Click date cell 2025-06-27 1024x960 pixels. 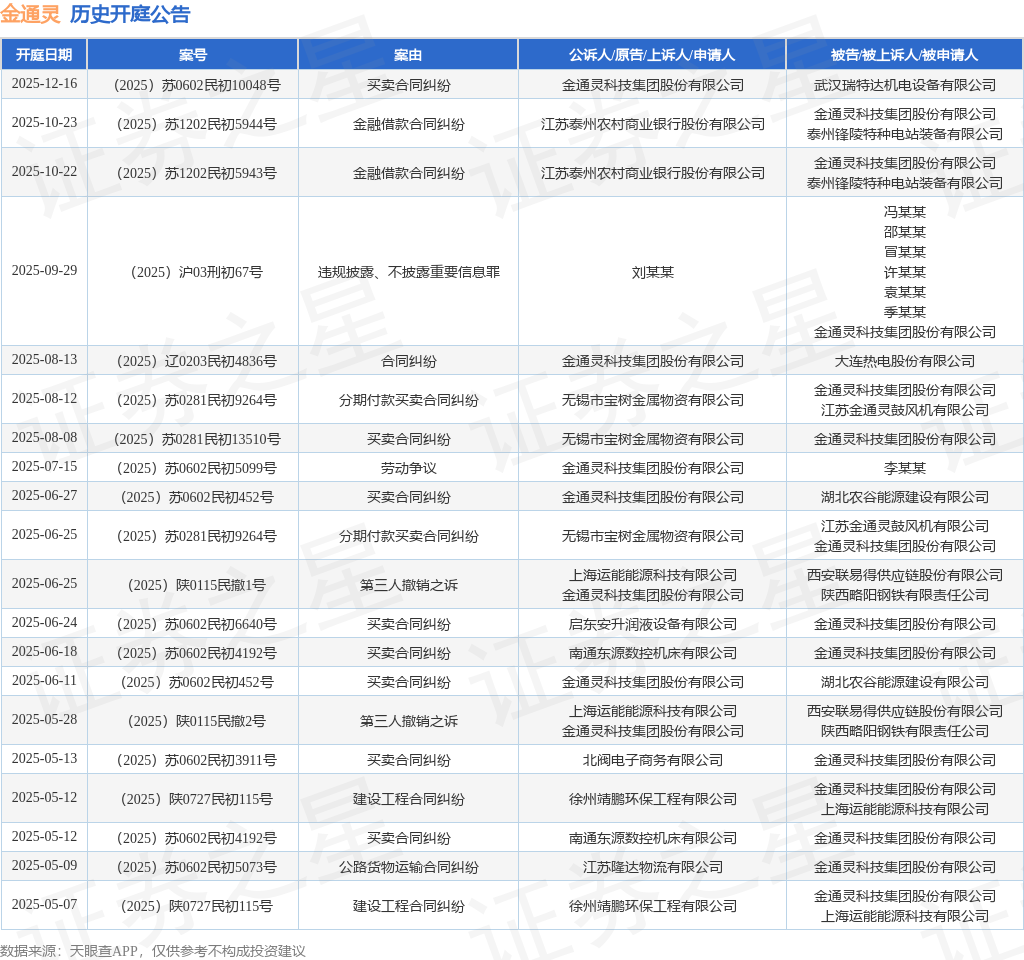(x=44, y=496)
